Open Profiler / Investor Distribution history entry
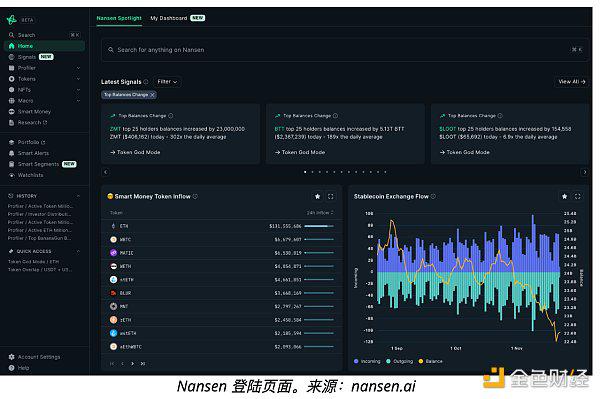600x399 pixels. pos(39,214)
